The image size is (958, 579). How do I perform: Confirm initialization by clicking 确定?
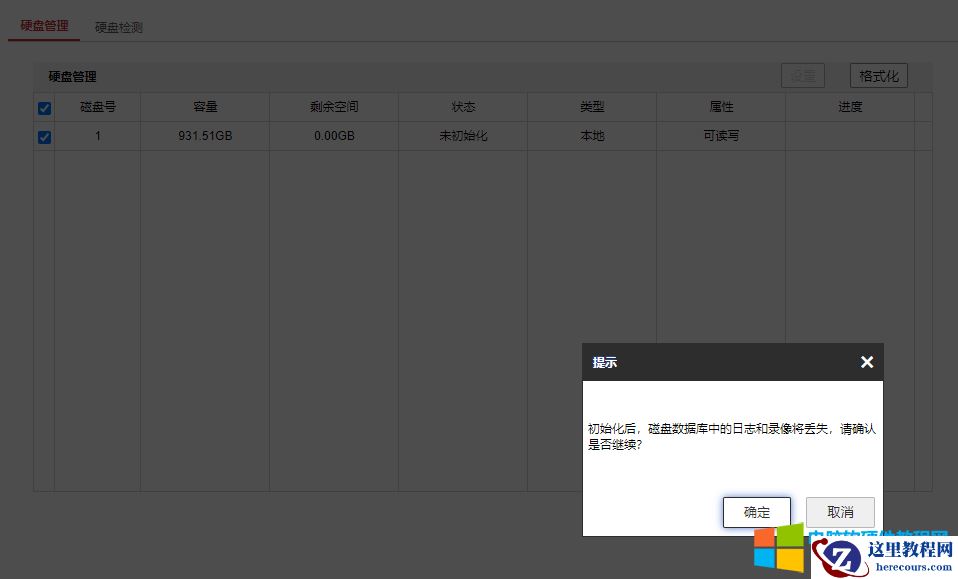(x=756, y=511)
